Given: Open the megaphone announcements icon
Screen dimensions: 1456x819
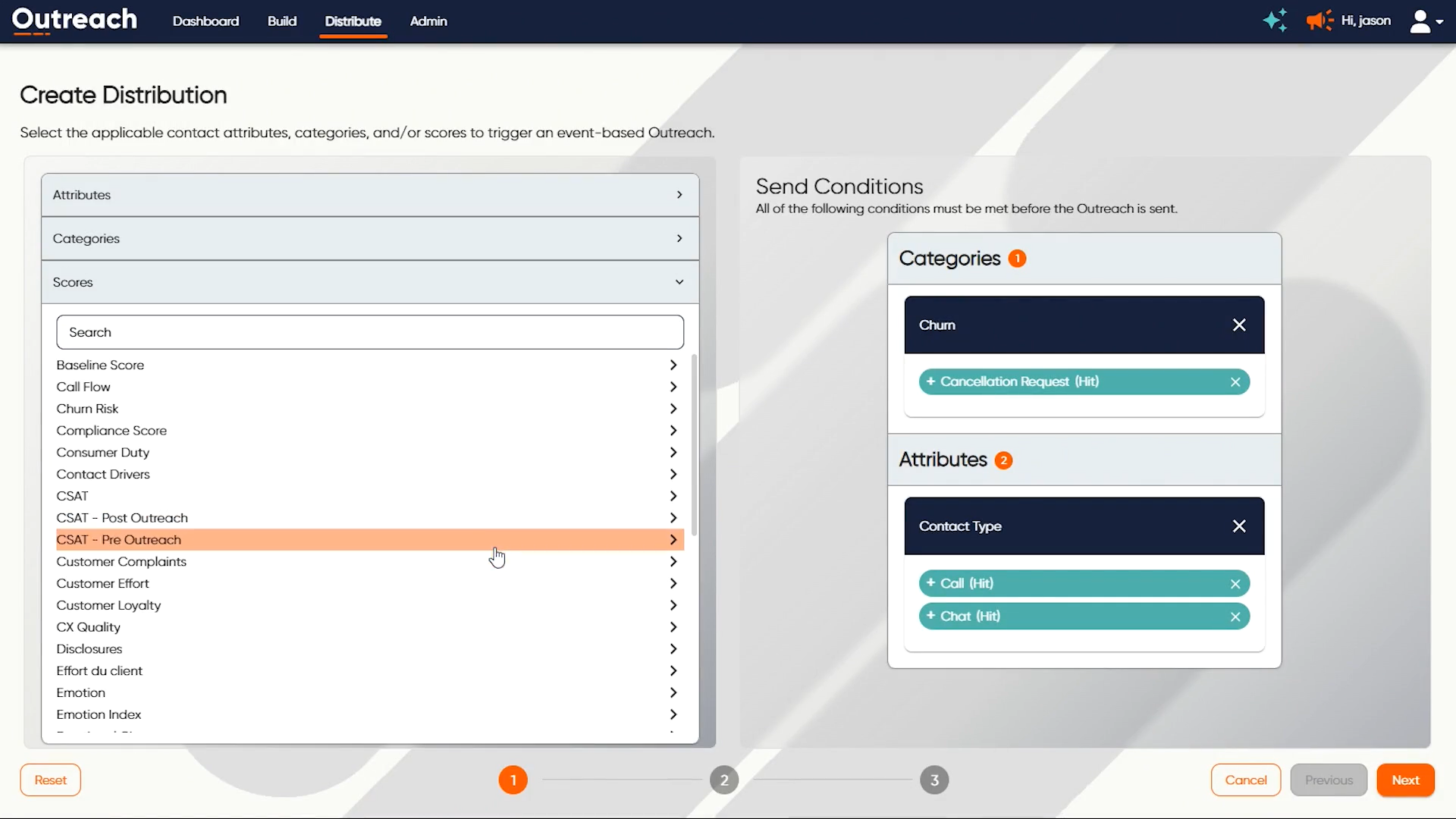Looking at the screenshot, I should [1319, 20].
